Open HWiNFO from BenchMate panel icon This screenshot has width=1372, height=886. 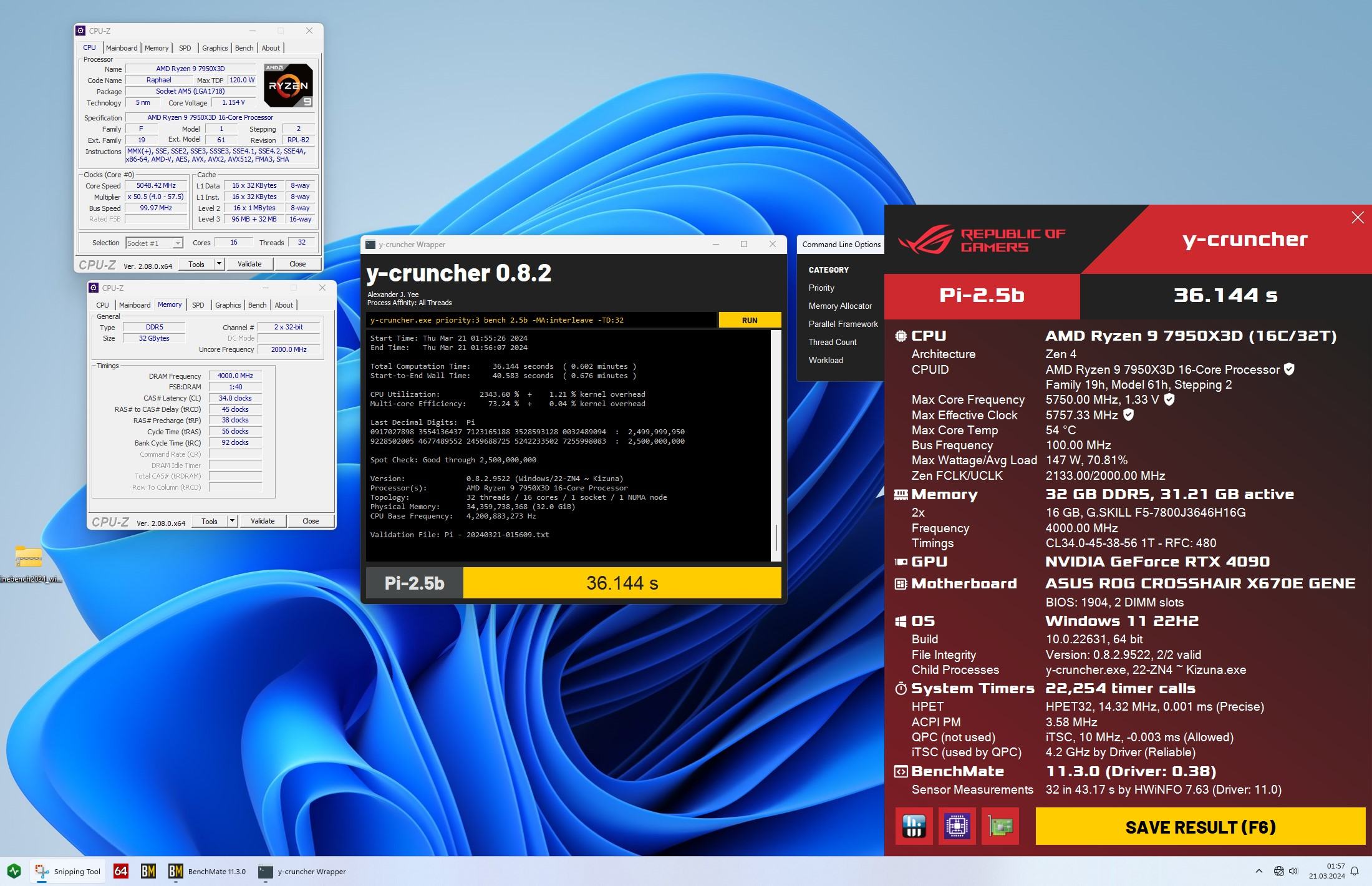(914, 826)
